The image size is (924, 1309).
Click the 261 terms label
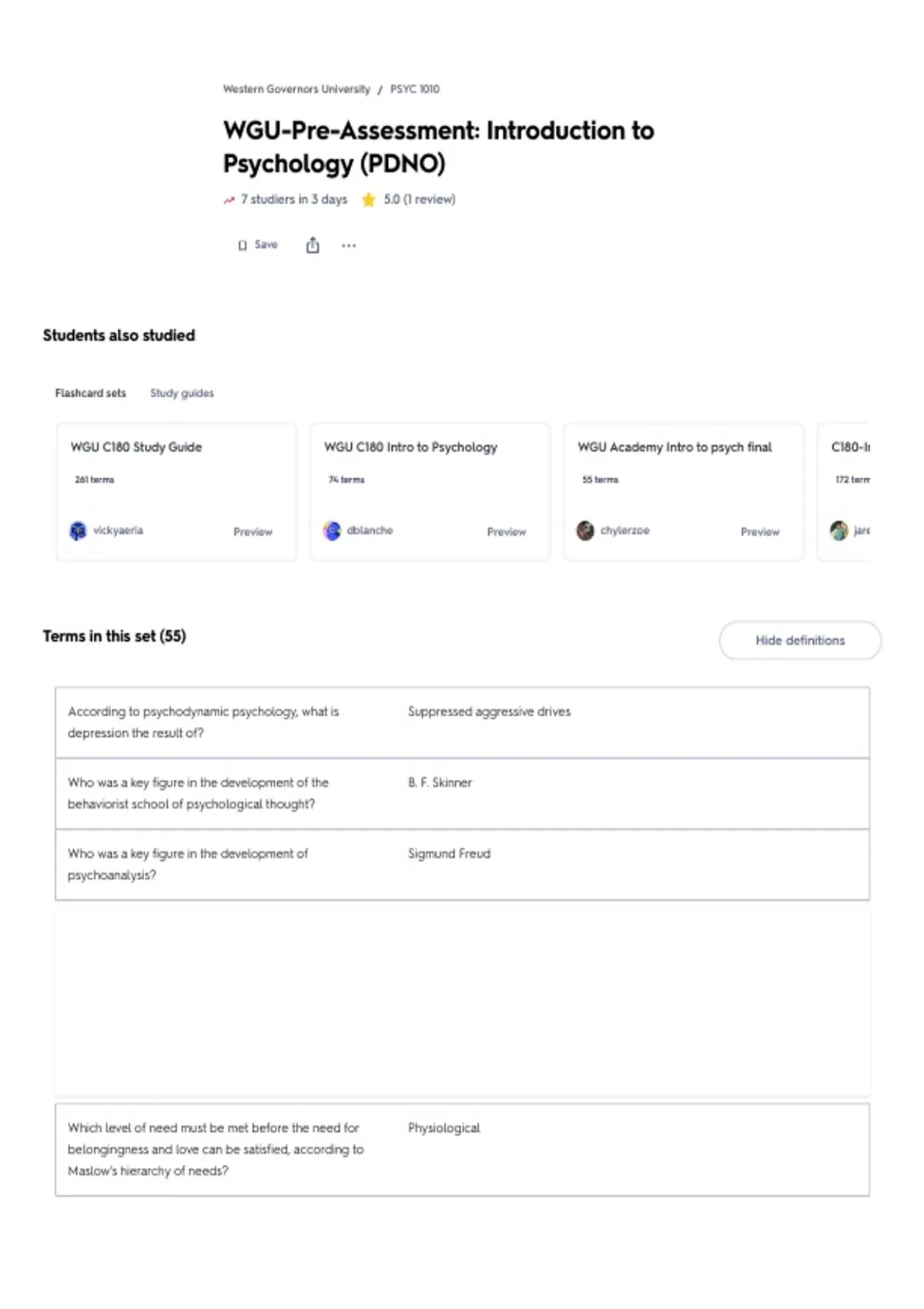(94, 479)
